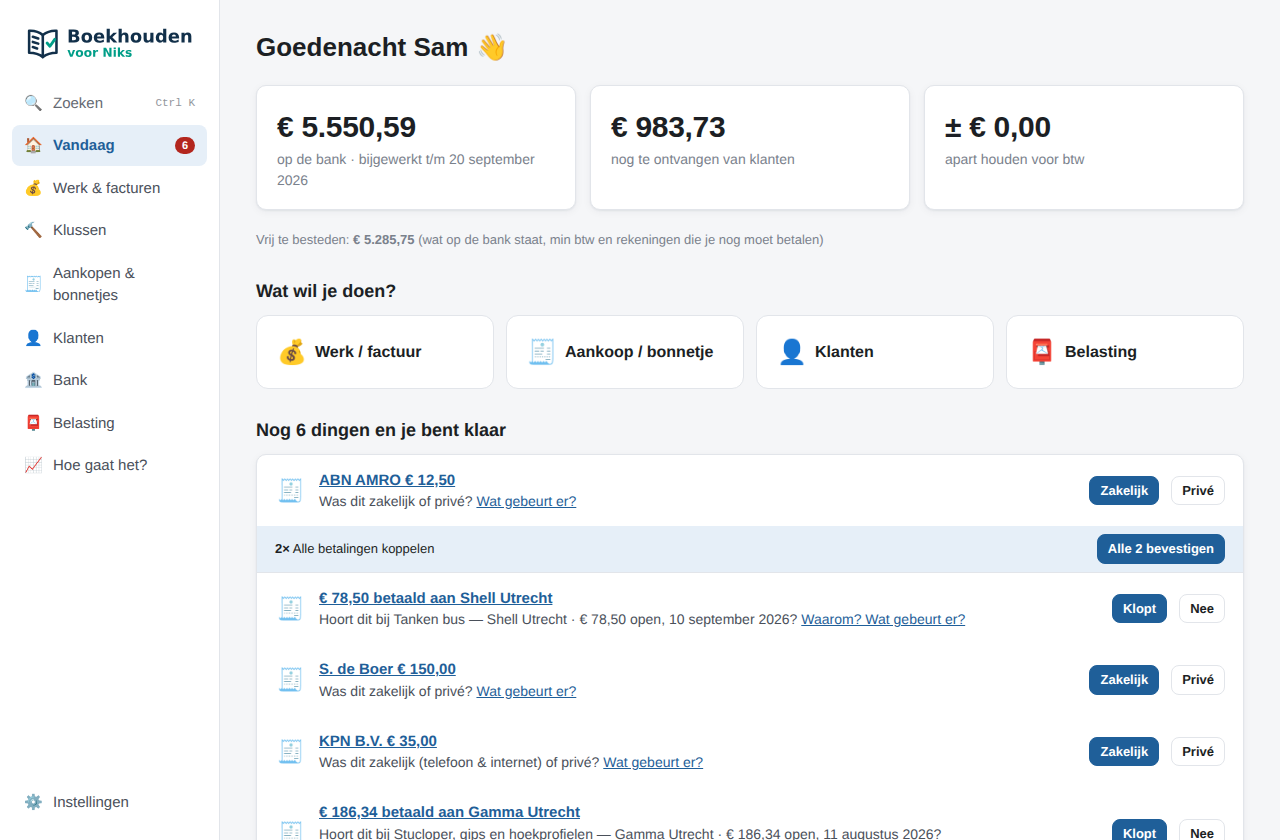Click the mailbox icon beside Belasting in sidebar

coord(33,423)
